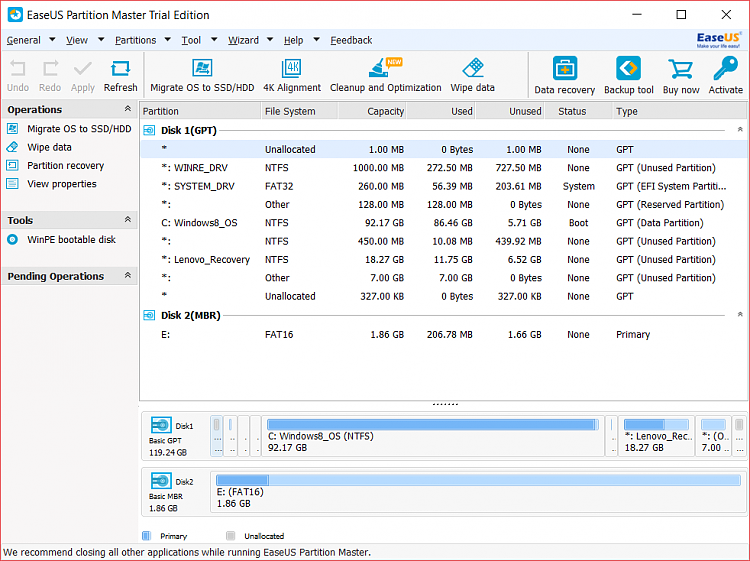Click the Apply checkmark icon
The height and width of the screenshot is (561, 750).
pos(83,69)
